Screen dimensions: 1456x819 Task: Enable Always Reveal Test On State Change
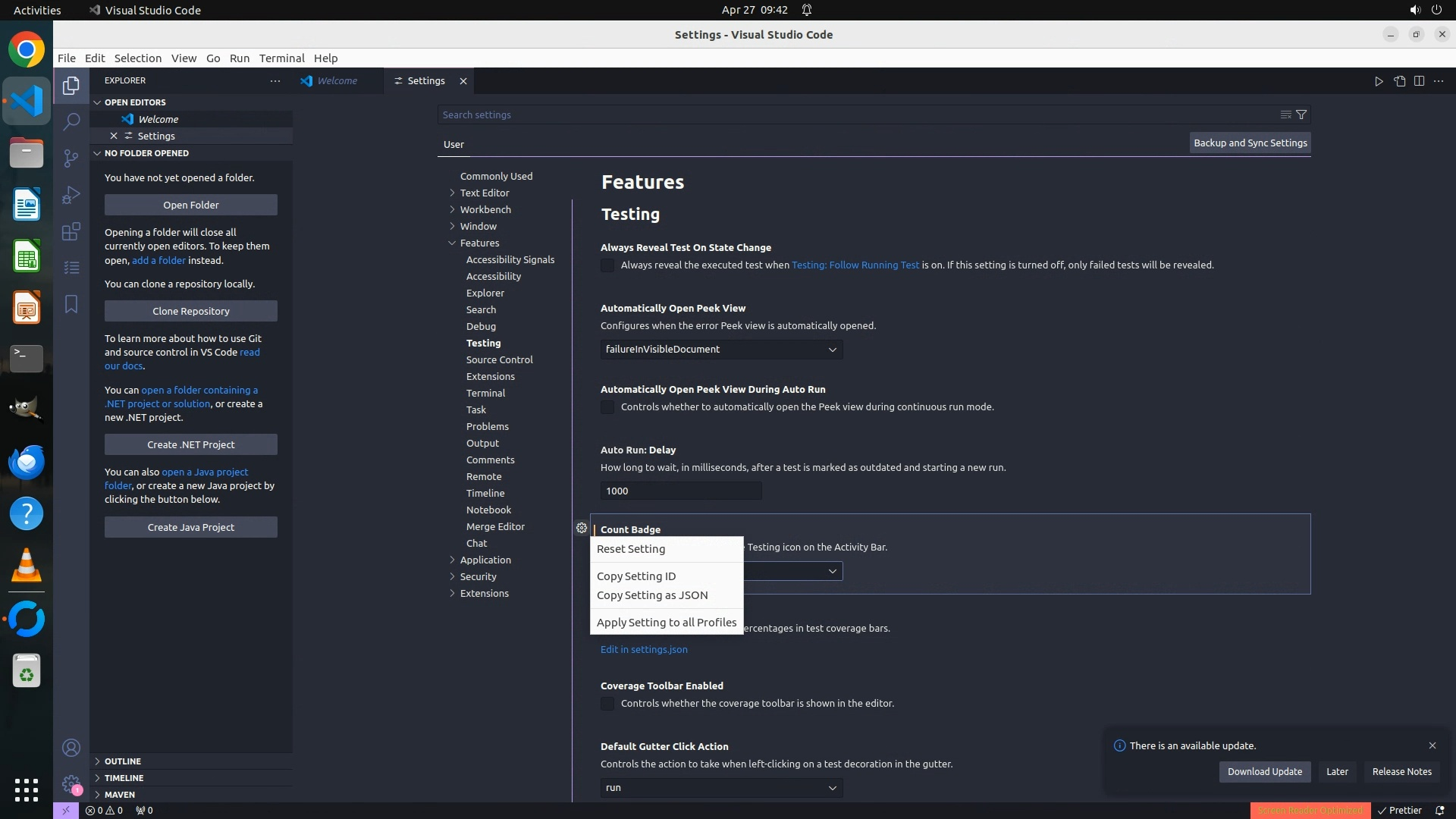(x=607, y=265)
